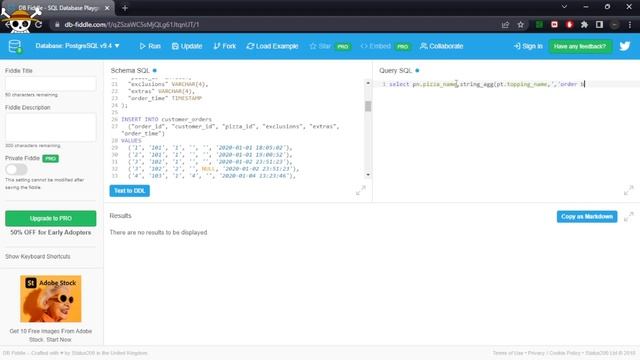Reload the page
Viewport: 640px width, 360px height.
[x=38, y=24]
